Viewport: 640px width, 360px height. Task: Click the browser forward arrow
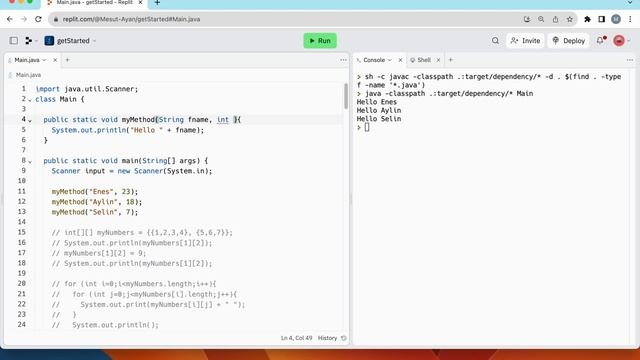tap(24, 19)
